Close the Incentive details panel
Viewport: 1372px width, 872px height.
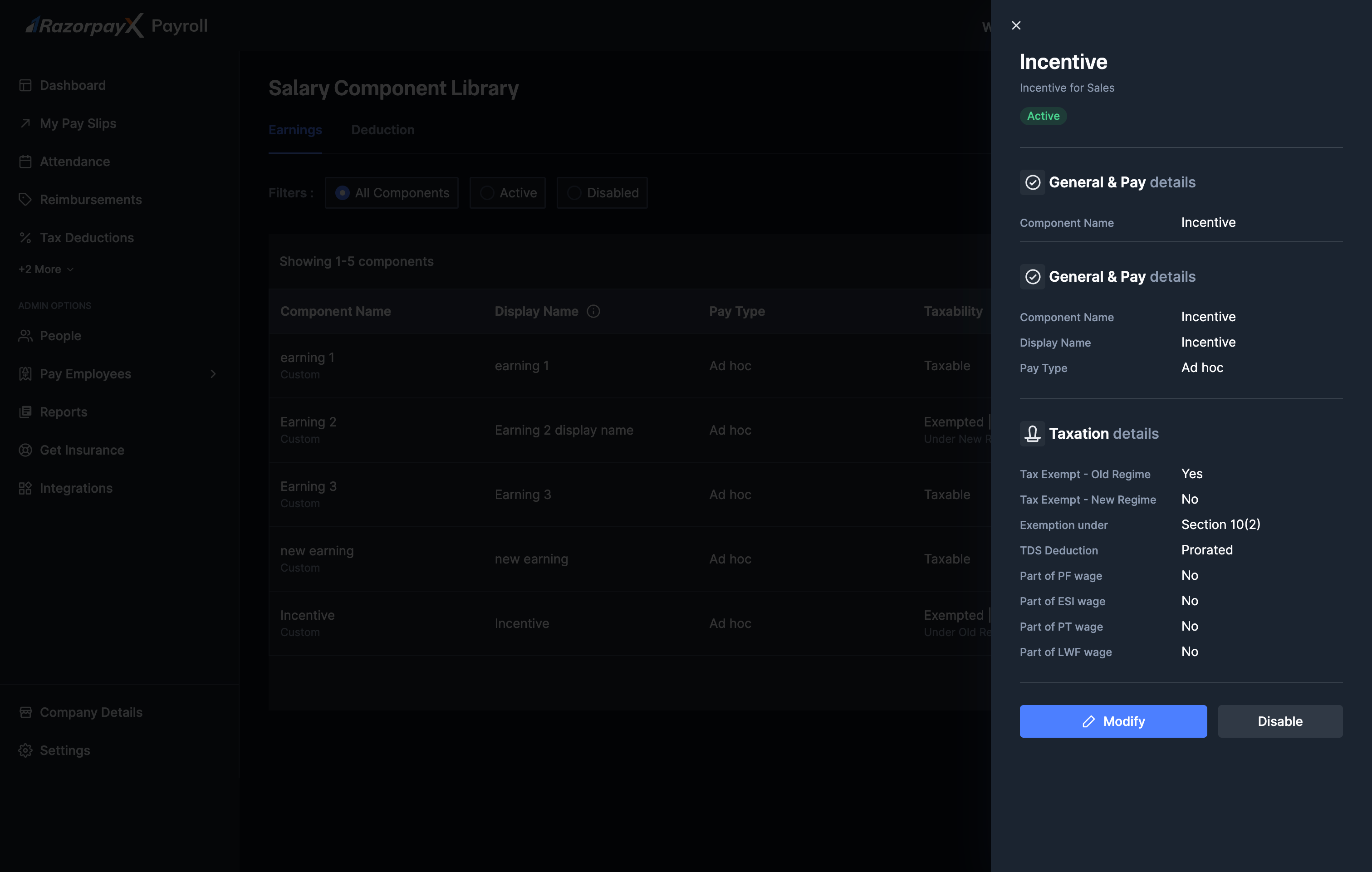click(x=1016, y=26)
